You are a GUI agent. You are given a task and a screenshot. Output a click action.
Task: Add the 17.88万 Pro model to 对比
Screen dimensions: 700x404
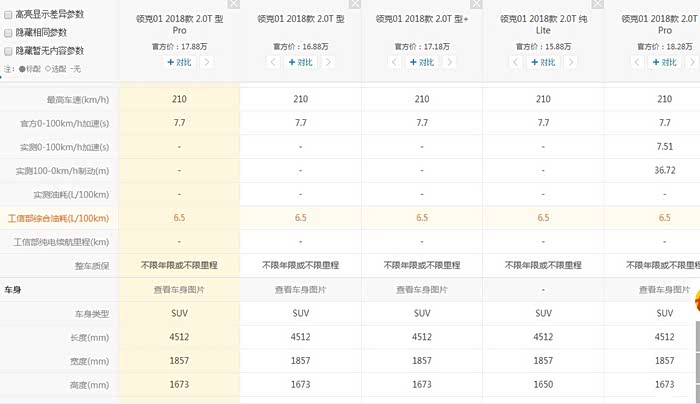(179, 62)
